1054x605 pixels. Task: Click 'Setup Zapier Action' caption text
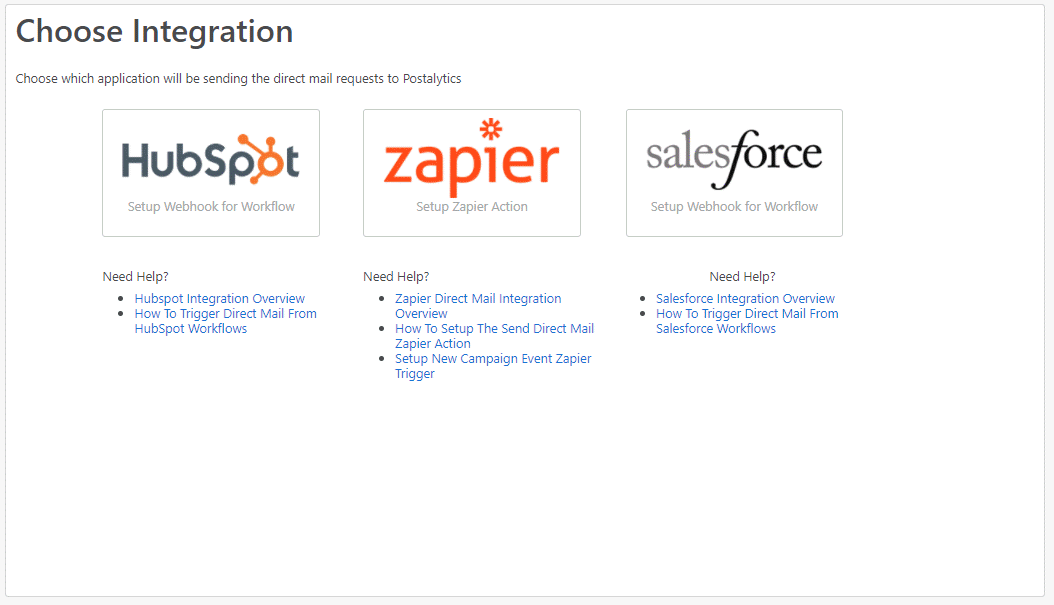click(472, 207)
